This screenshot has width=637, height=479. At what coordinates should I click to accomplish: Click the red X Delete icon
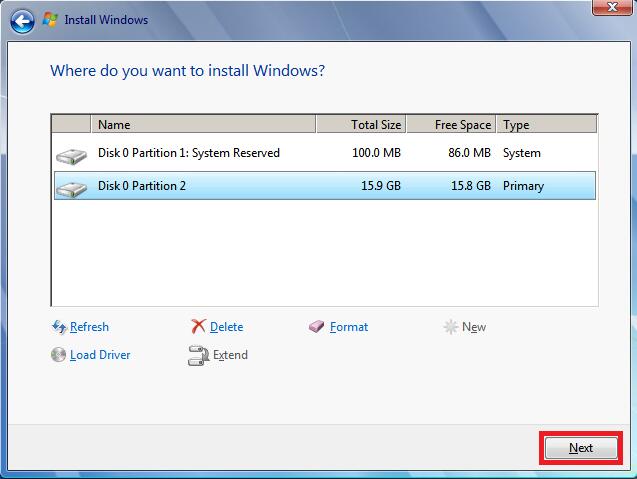198,326
